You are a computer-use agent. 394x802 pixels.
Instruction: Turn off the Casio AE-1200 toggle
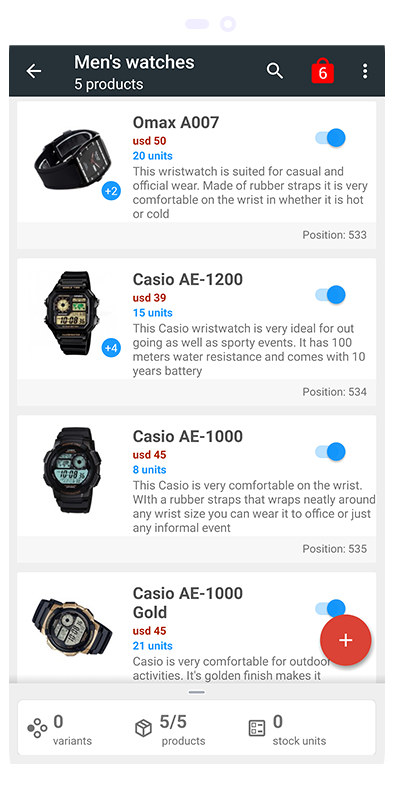click(331, 295)
